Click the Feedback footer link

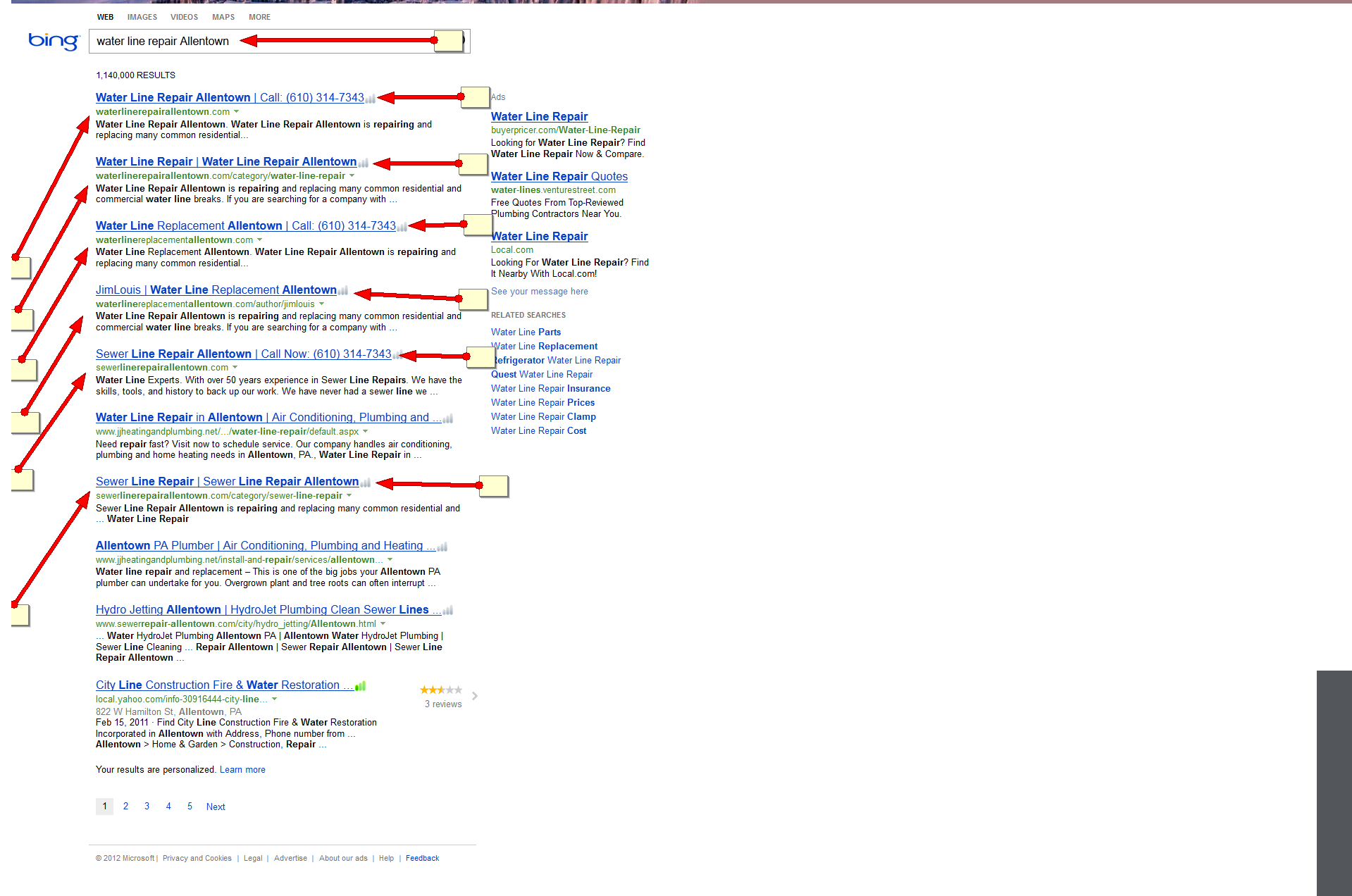422,859
